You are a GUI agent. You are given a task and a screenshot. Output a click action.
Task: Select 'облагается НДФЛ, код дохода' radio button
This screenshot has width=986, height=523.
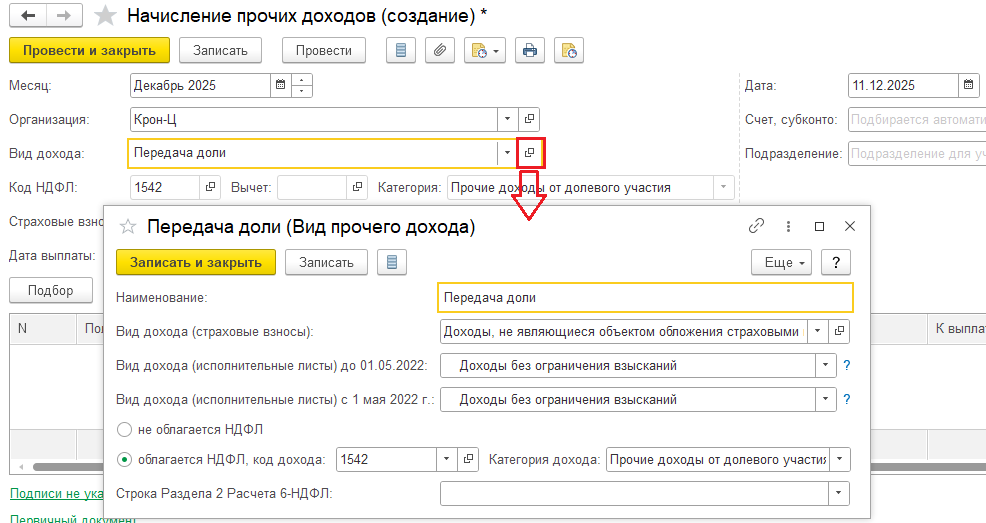pyautogui.click(x=125, y=460)
